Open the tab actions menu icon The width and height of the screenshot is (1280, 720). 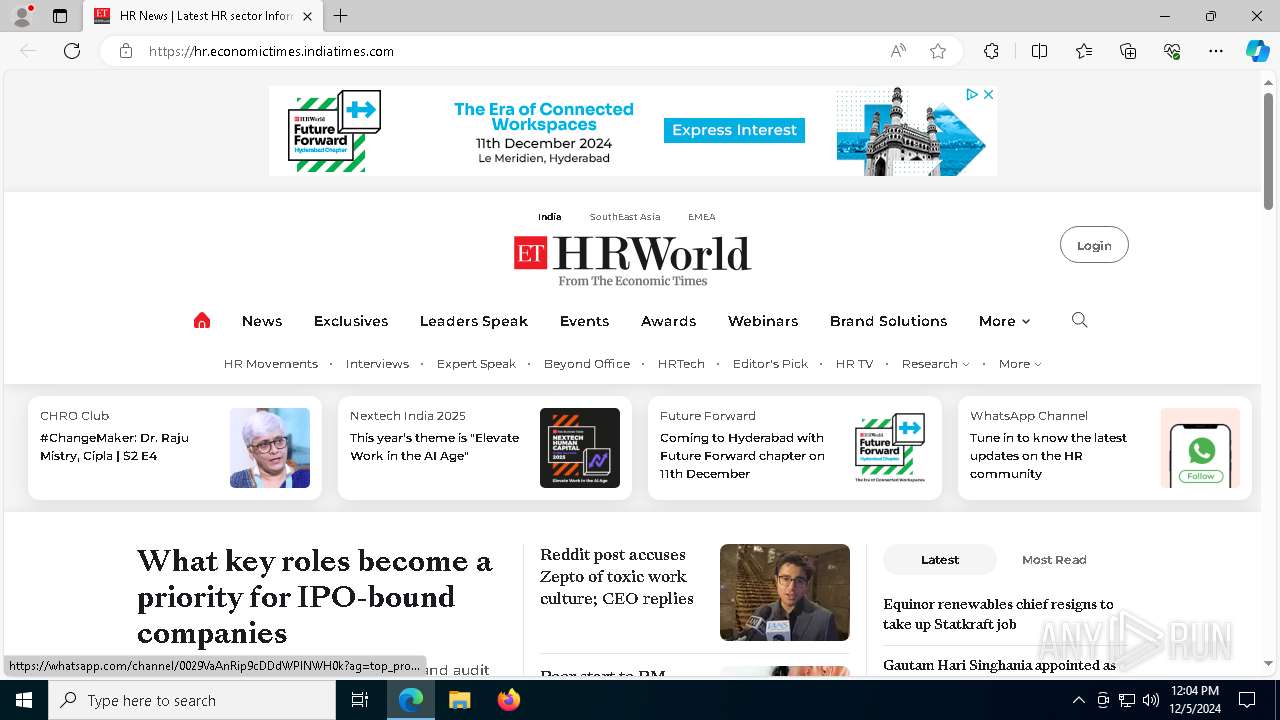60,16
